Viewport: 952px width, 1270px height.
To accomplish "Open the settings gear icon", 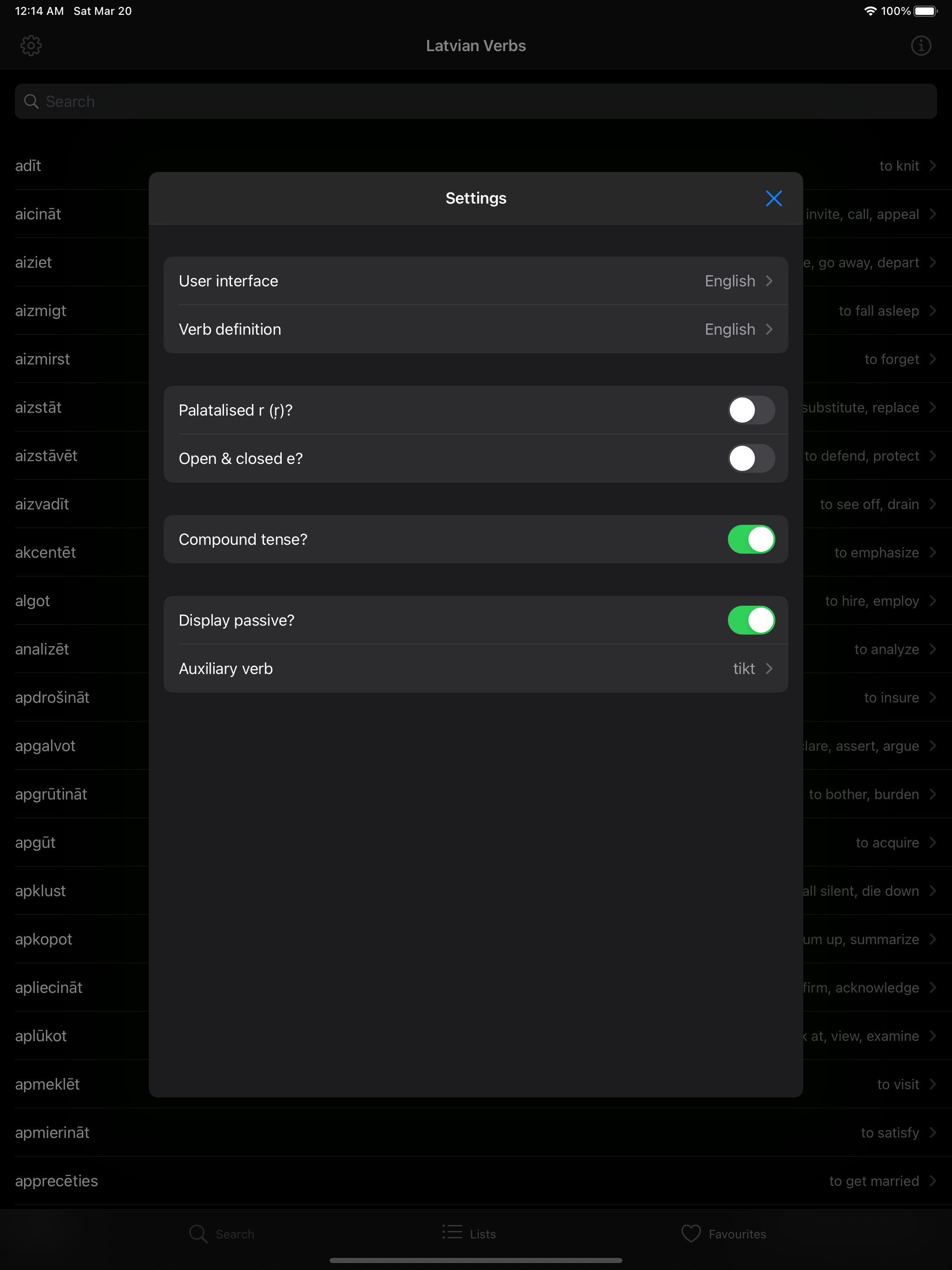I will 31,46.
